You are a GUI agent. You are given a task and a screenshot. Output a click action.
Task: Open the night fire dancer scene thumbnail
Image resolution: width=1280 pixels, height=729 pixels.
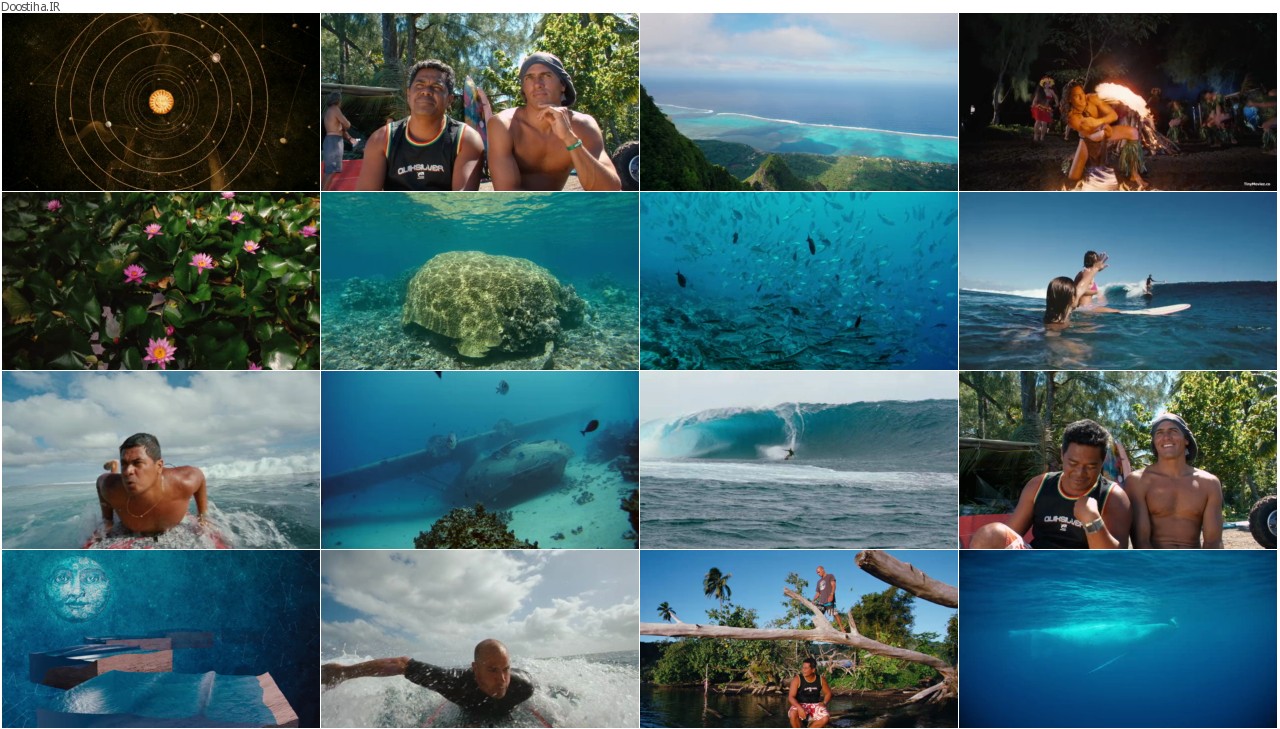tap(1118, 102)
